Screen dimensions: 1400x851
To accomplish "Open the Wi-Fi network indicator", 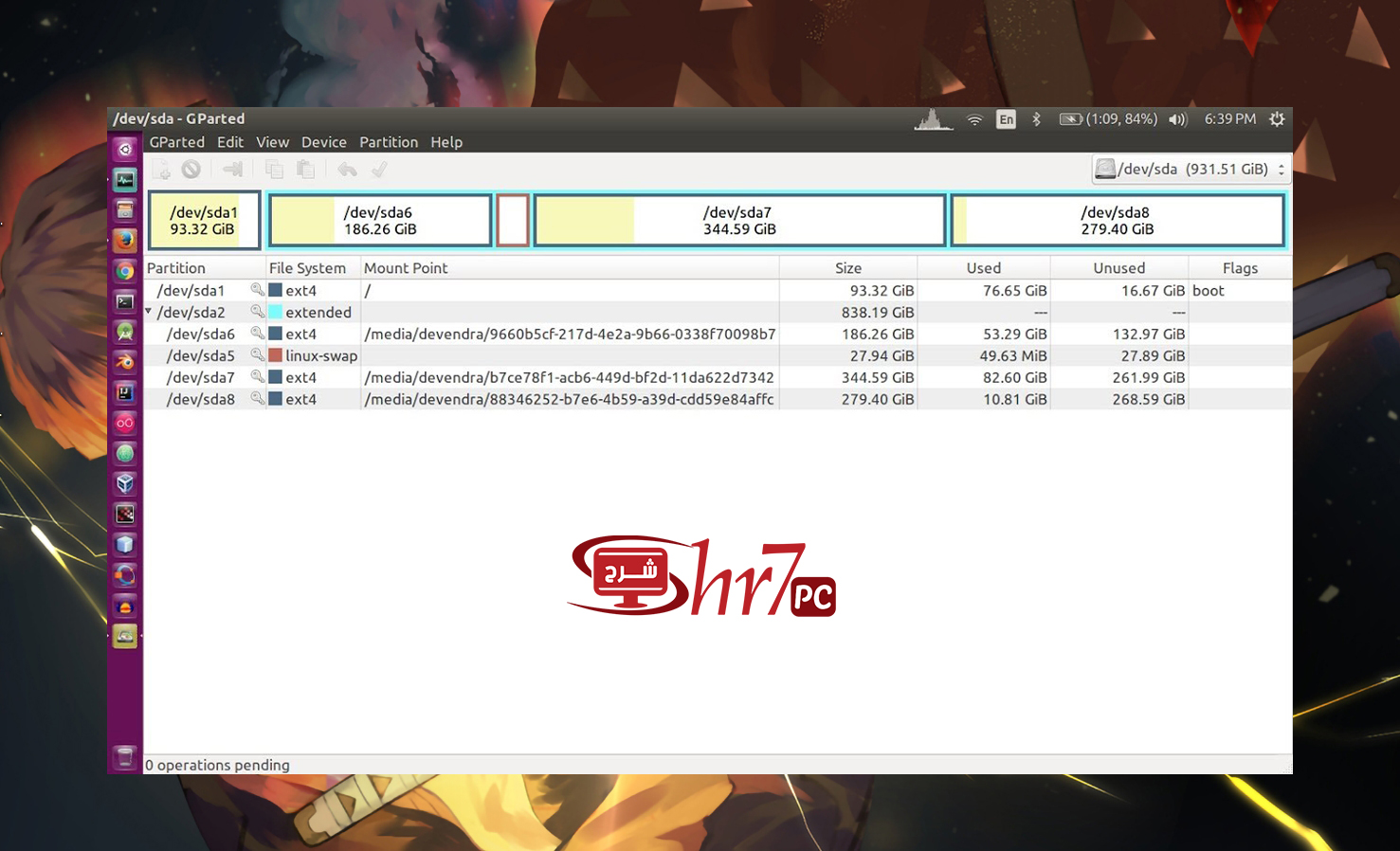I will tap(974, 119).
